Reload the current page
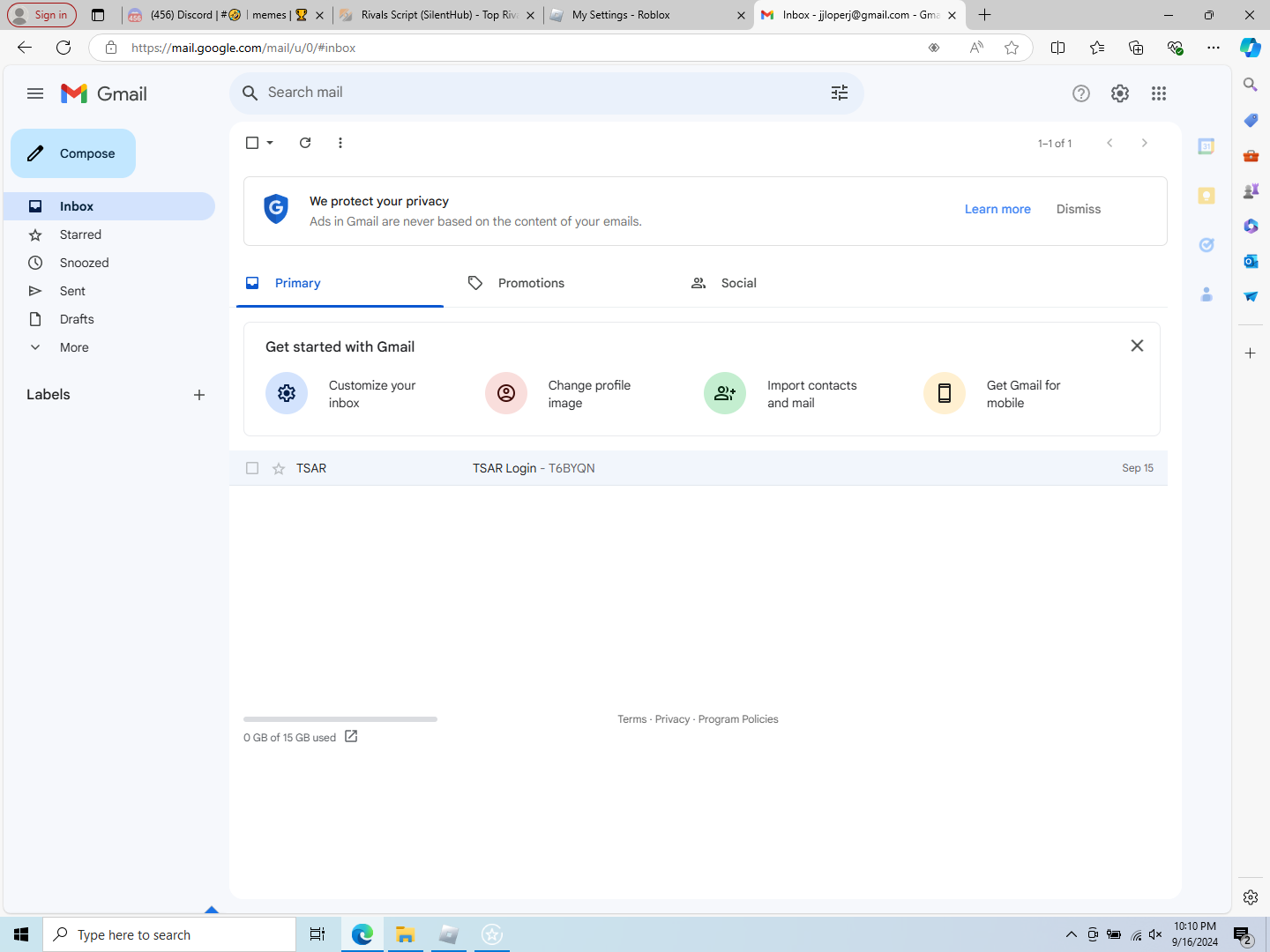This screenshot has width=1270, height=952. 63,48
